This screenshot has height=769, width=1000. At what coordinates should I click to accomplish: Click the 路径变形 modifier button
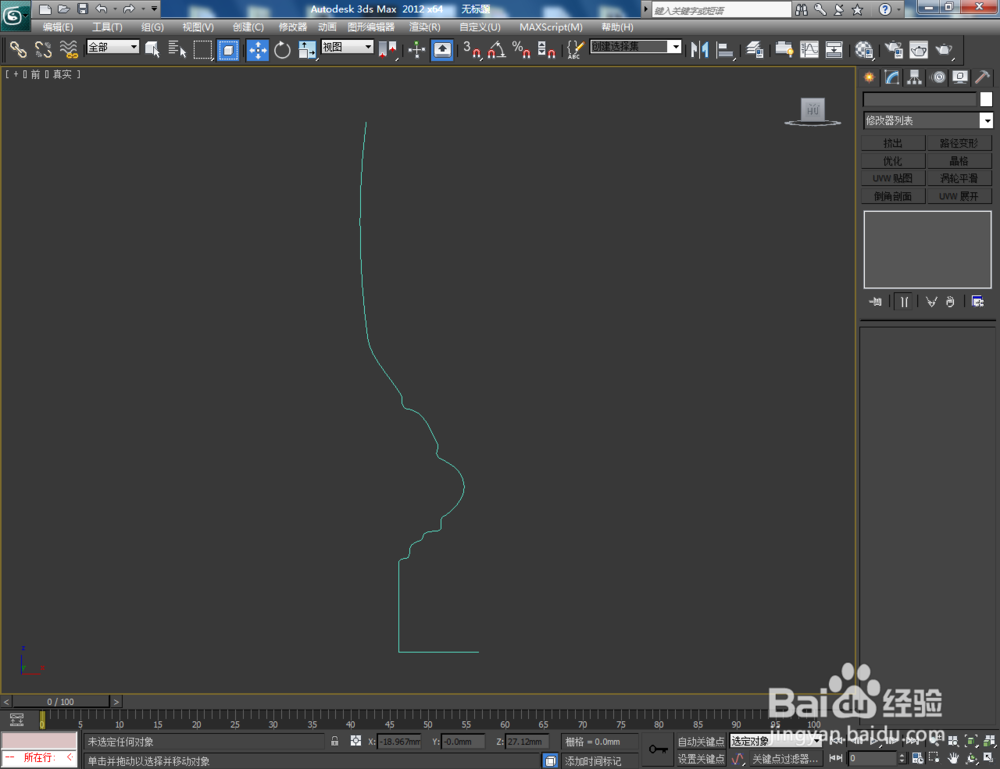[x=959, y=143]
